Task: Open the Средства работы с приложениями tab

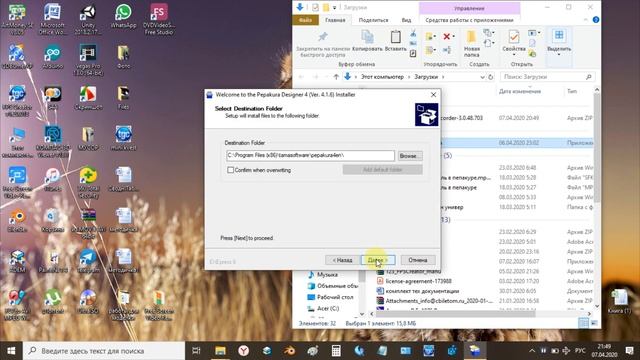Action: coord(469,20)
